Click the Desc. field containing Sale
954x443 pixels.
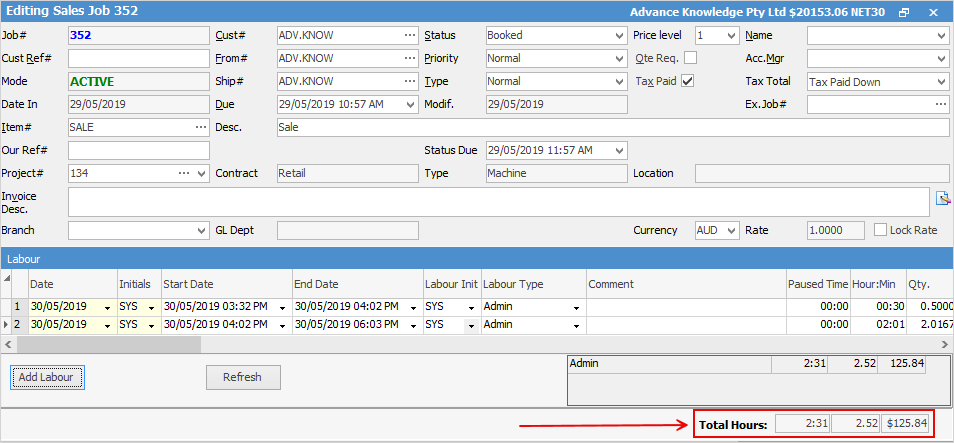[x=613, y=127]
